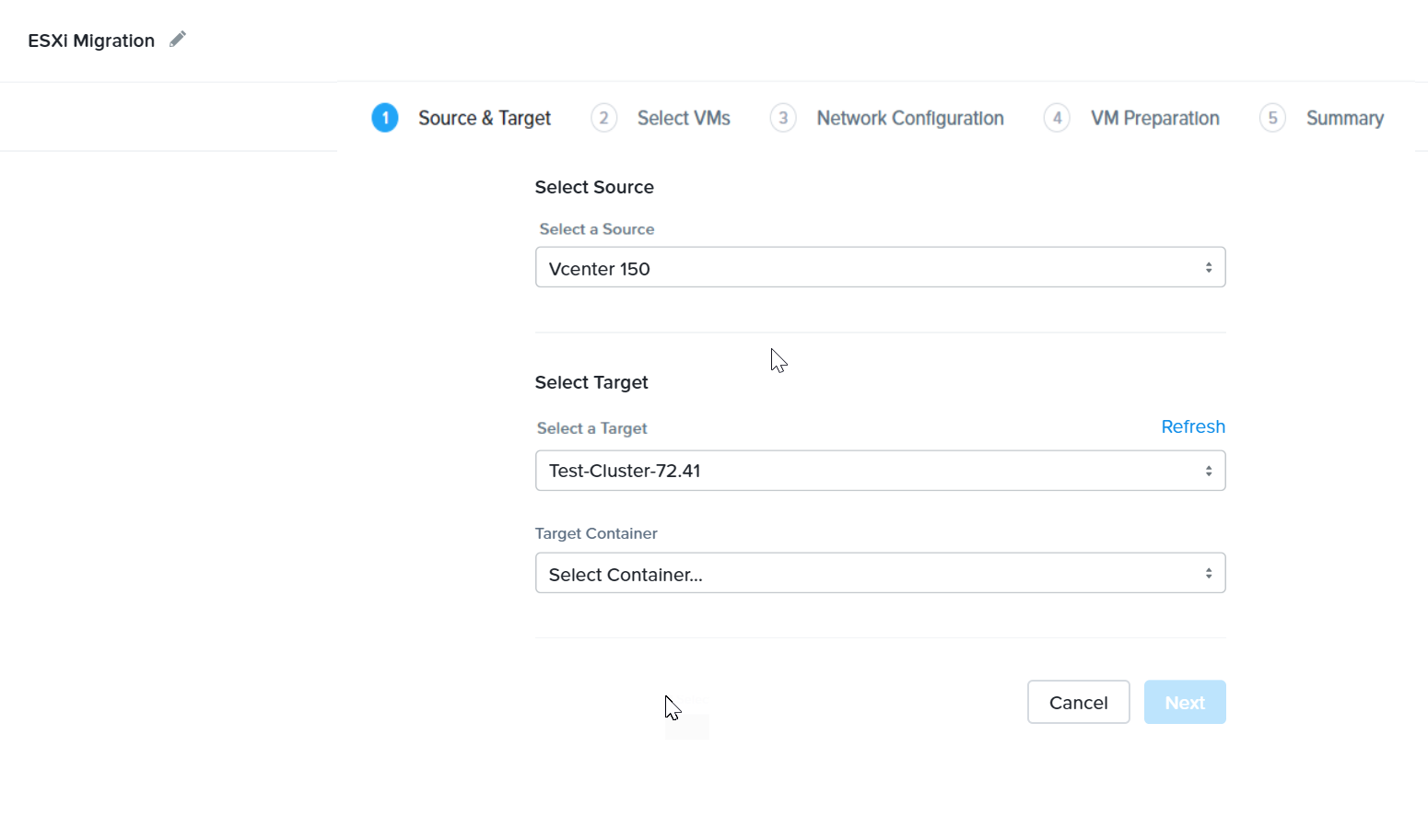Click the arrows icon in the Select Container field
This screenshot has height=840, width=1428.
1209,574
